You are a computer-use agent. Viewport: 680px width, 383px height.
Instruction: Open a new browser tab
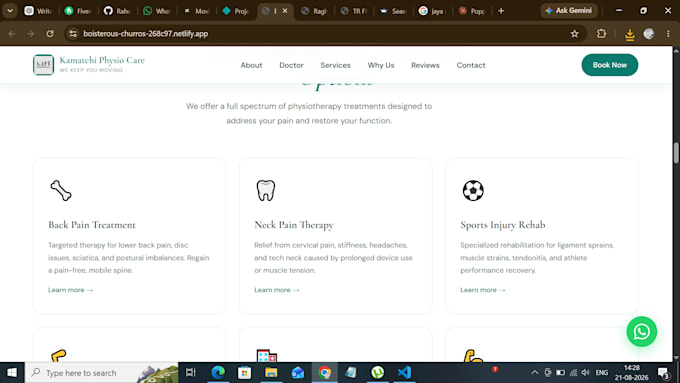coord(501,11)
